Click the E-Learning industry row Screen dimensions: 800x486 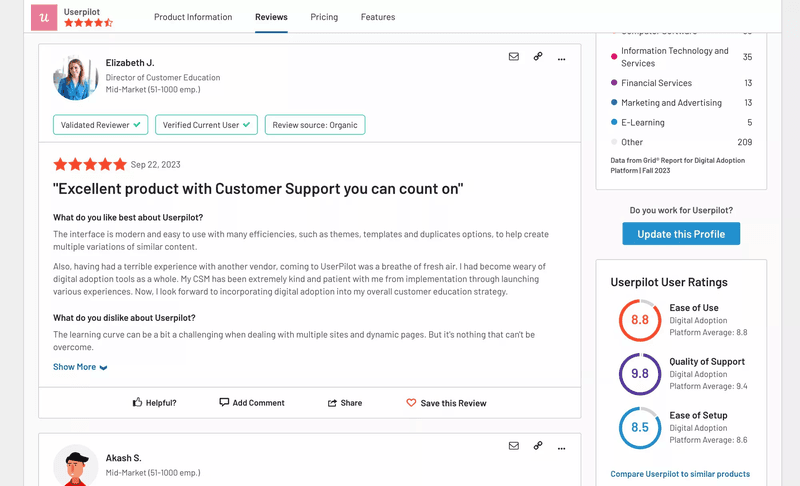tap(681, 122)
